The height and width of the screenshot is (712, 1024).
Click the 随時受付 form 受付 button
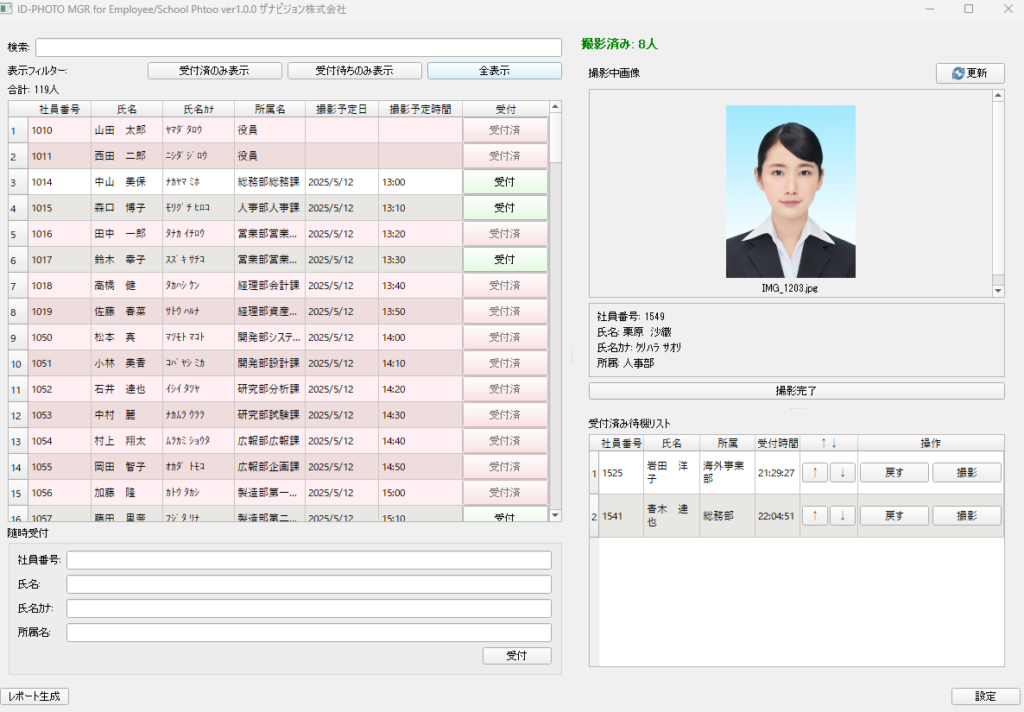click(517, 656)
